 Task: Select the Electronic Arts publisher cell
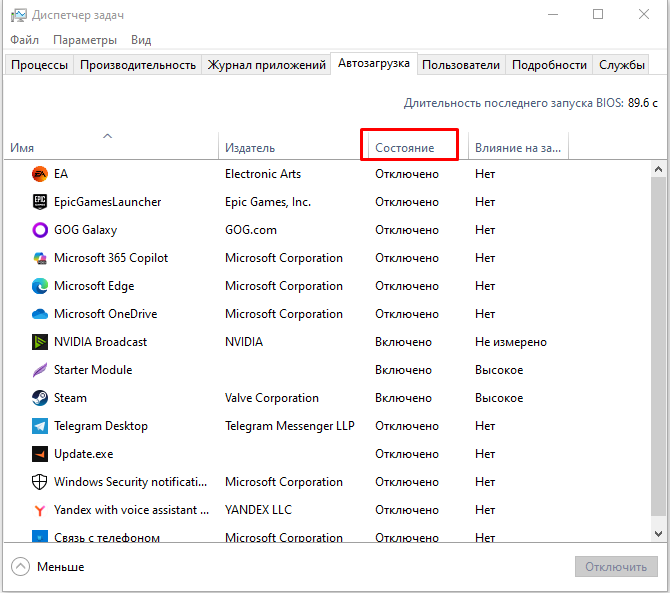[263, 174]
